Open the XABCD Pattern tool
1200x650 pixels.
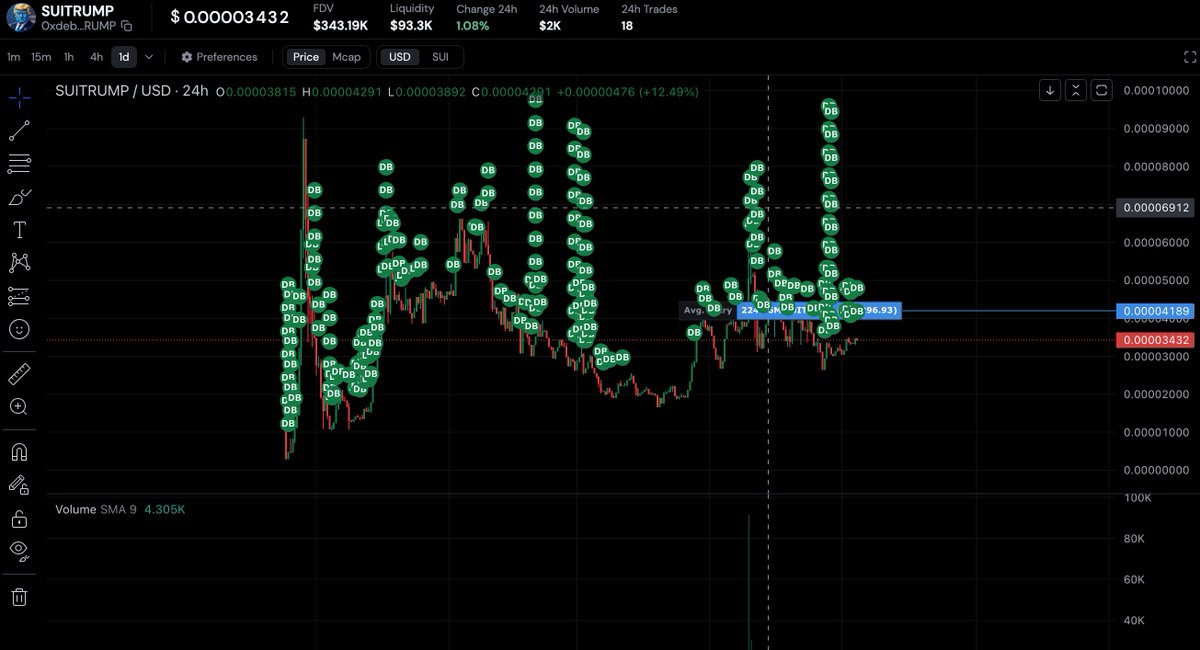click(20, 262)
